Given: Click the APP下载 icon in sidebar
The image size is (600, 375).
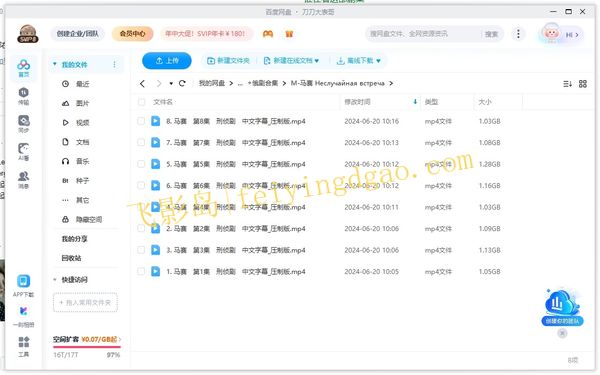Looking at the screenshot, I should pos(23,285).
